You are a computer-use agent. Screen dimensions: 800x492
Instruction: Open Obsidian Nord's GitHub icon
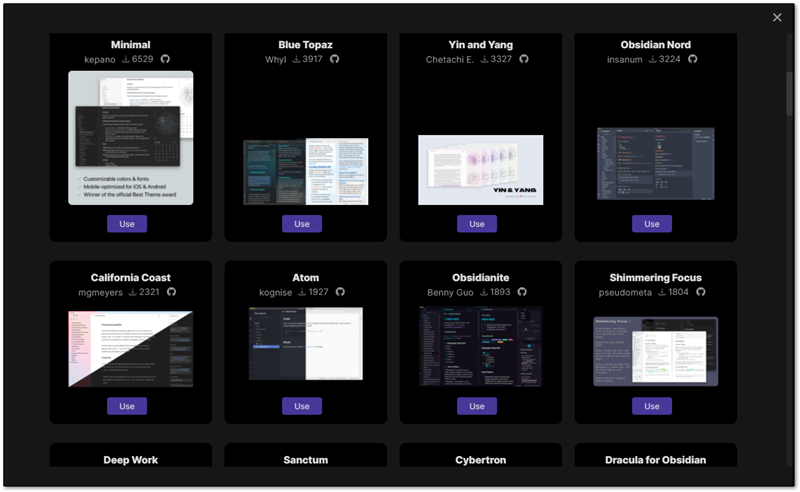[692, 59]
